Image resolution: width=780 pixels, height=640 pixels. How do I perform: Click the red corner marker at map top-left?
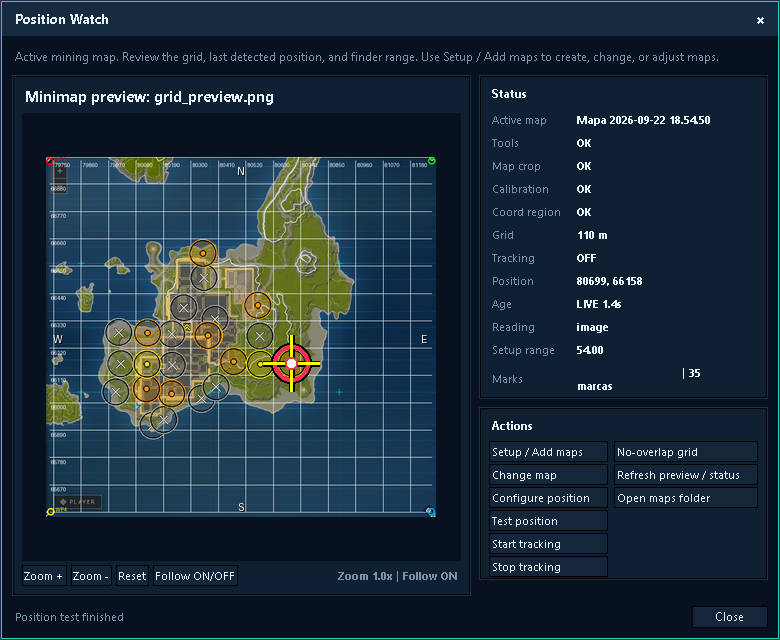pyautogui.click(x=50, y=161)
